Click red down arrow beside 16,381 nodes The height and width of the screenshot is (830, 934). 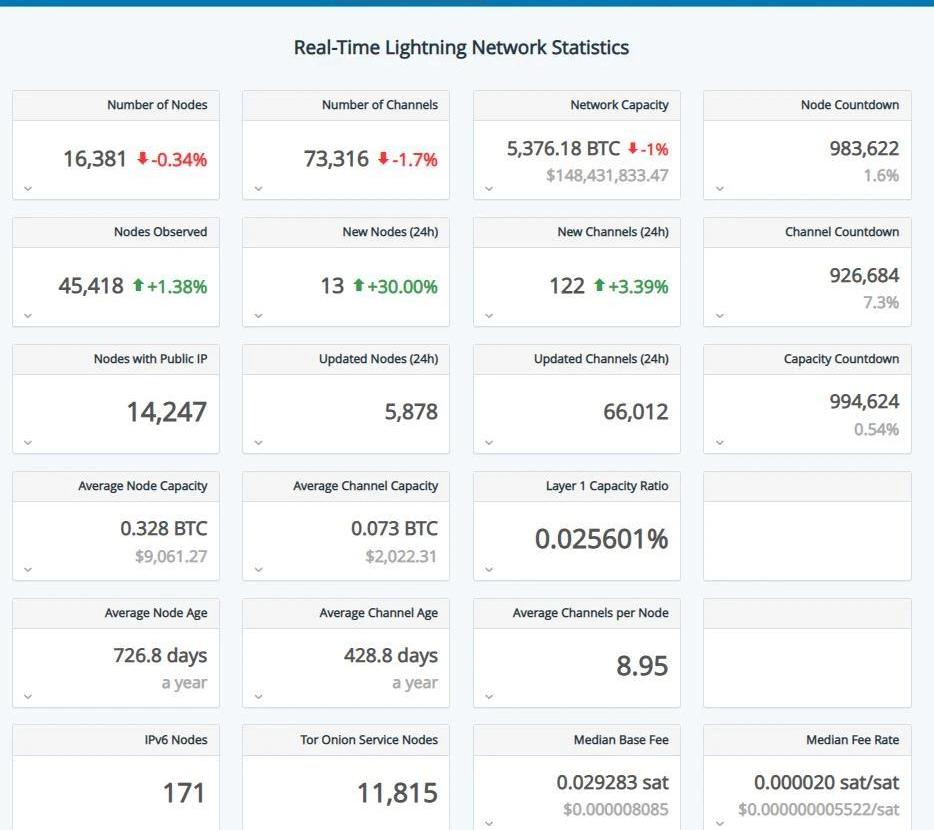[142, 159]
